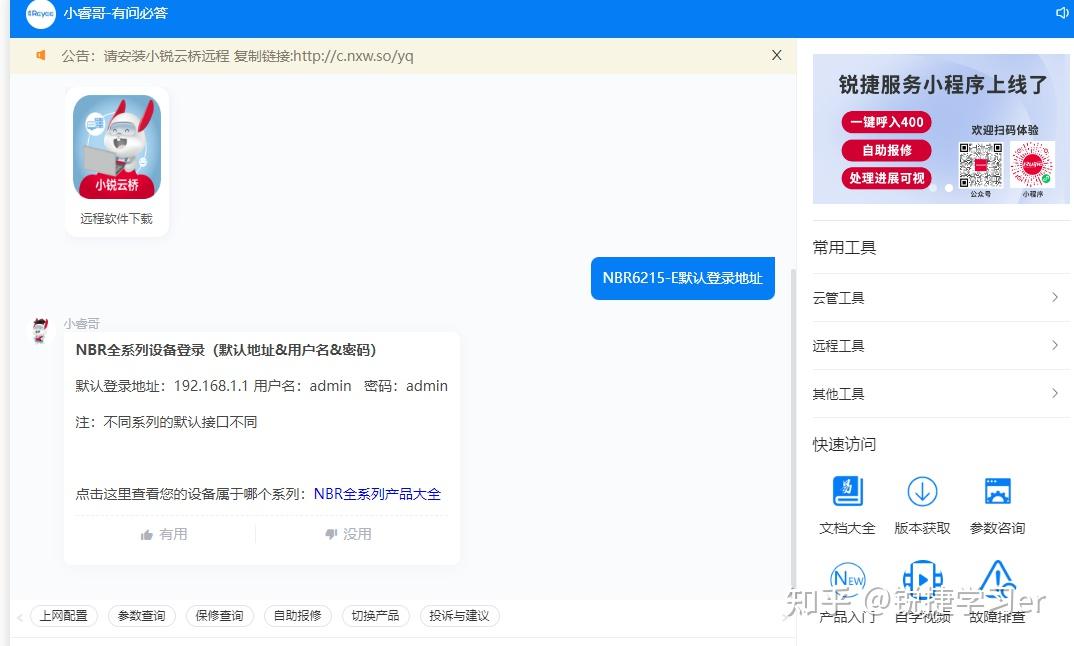Screen dimensions: 1074x646
Task: Click the left arrow of quick reply chips
Action: 20,617
